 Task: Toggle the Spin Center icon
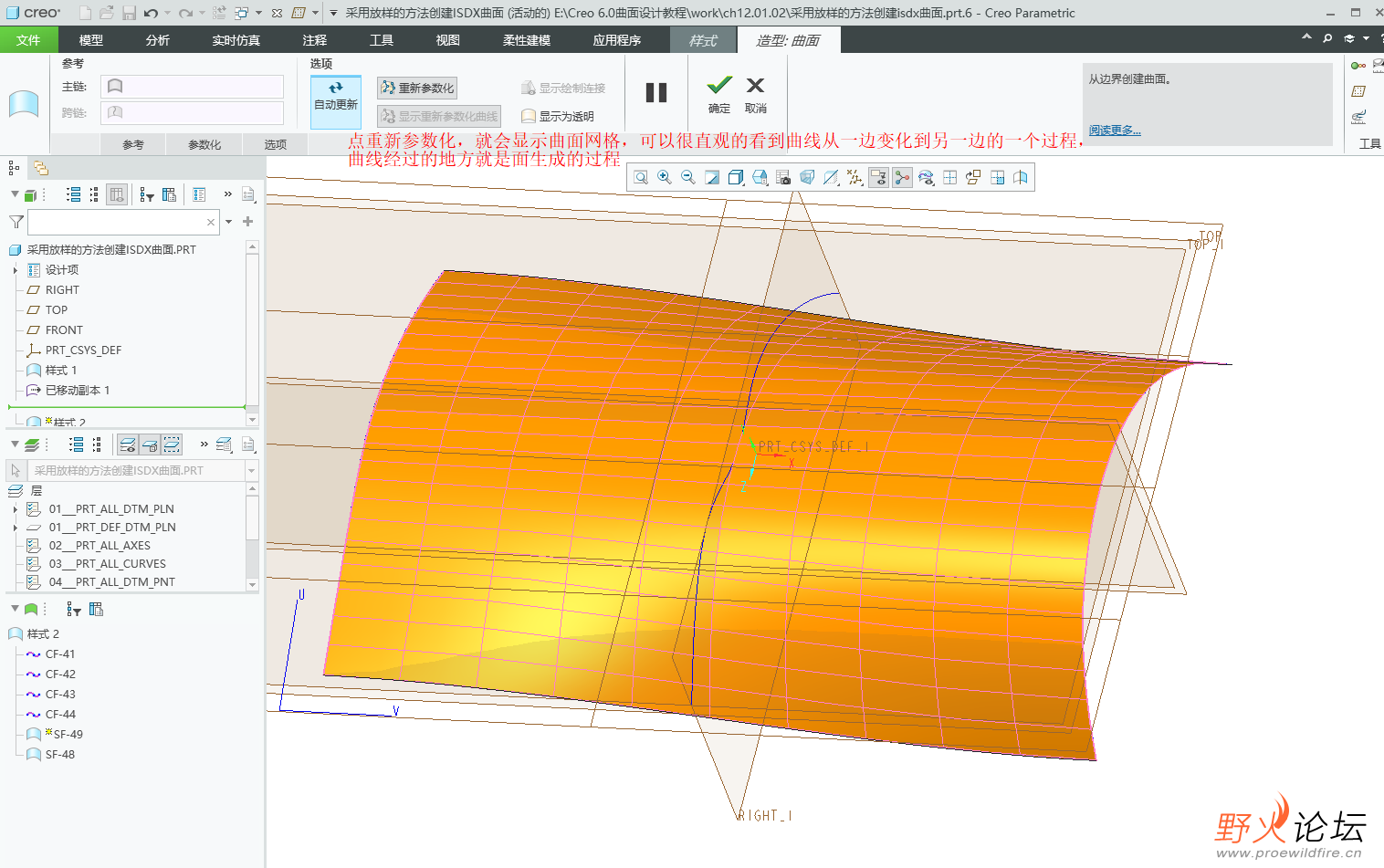click(902, 177)
